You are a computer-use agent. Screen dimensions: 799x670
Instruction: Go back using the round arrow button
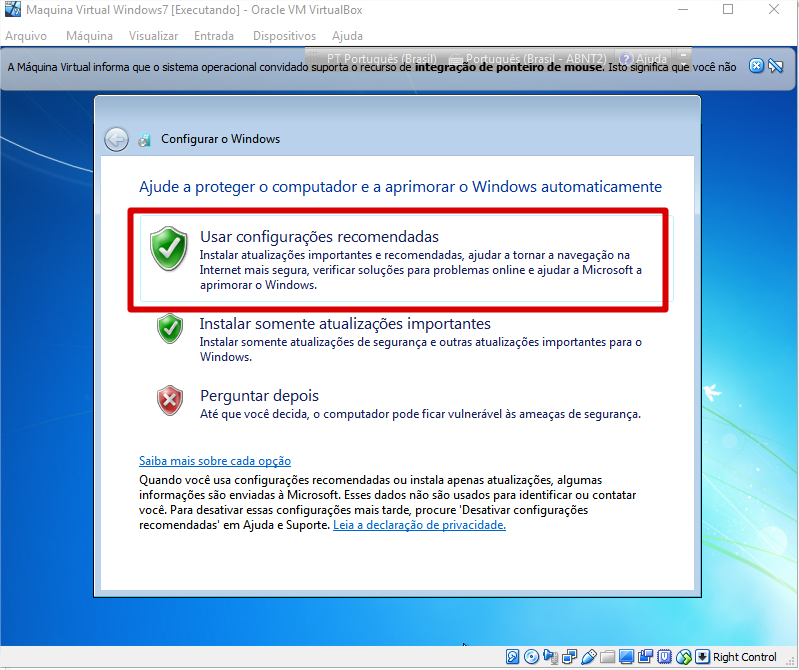(x=116, y=139)
